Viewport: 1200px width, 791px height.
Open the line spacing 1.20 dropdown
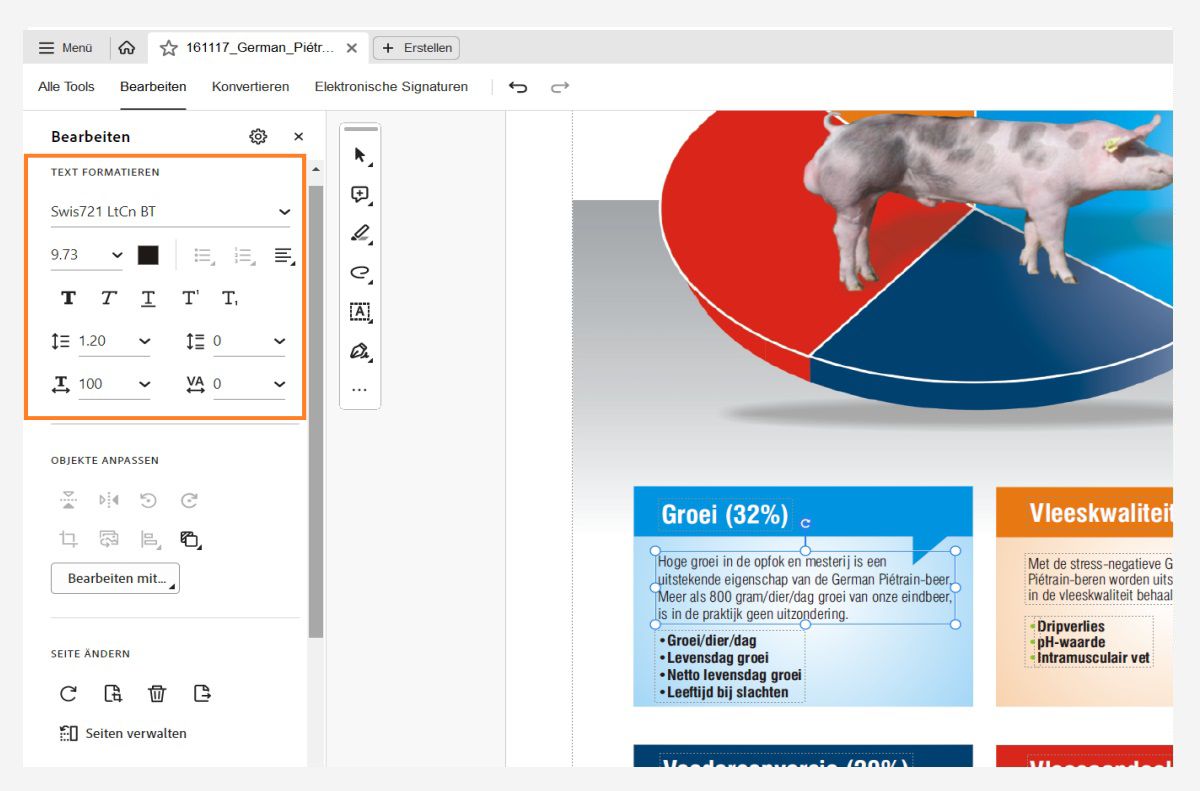114,341
